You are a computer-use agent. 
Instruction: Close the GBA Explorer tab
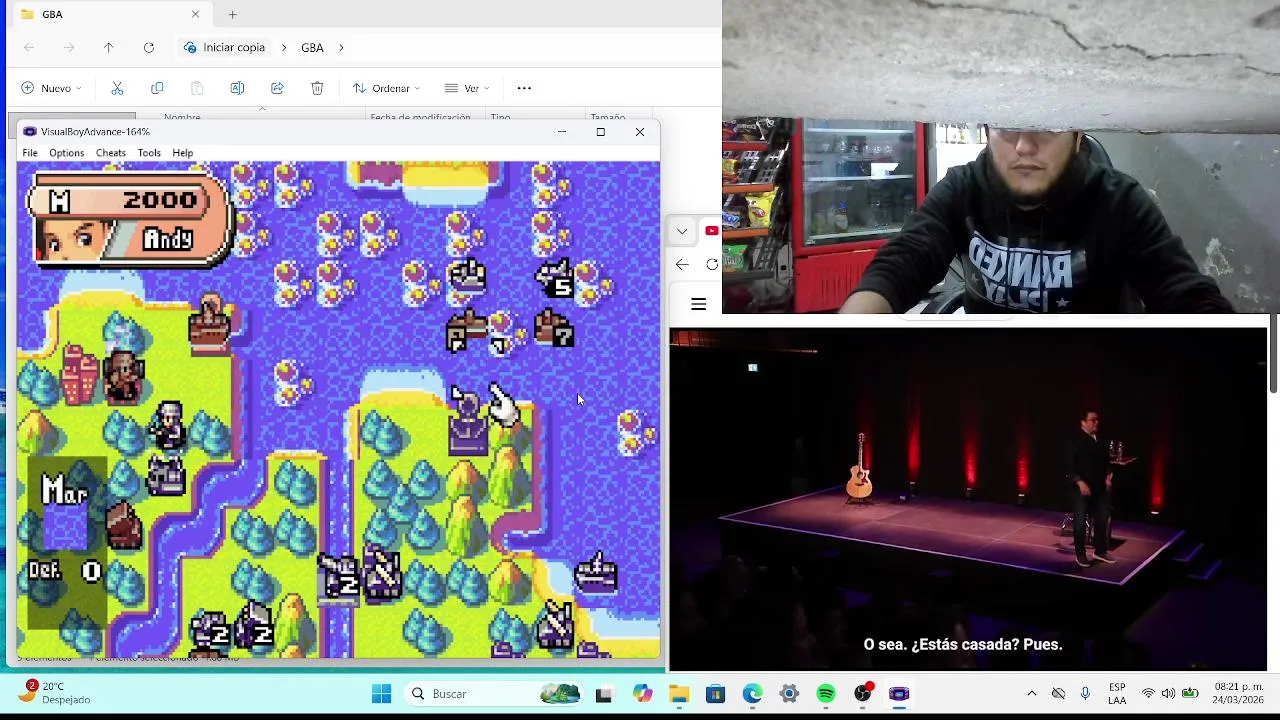tap(195, 14)
